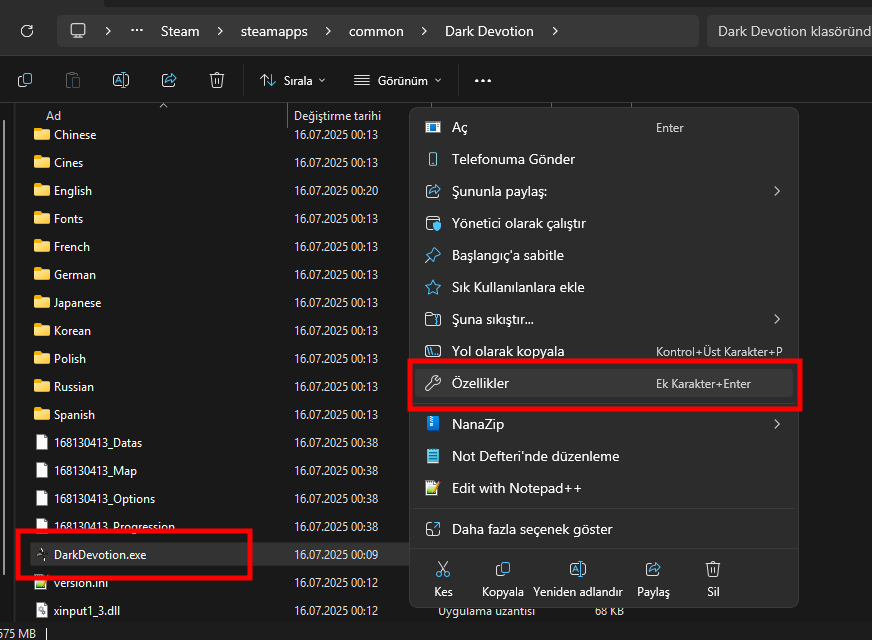This screenshot has width=872, height=640.
Task: Select Telefonuma Gönder in context menu
Action: coord(604,160)
